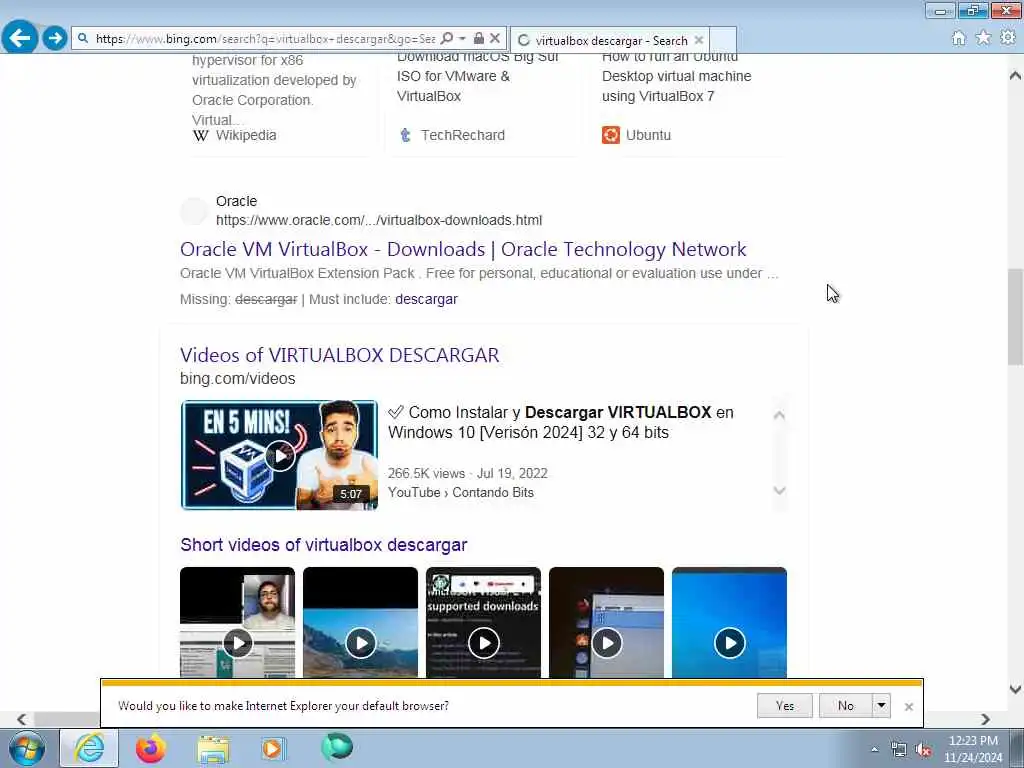The width and height of the screenshot is (1024, 768).
Task: Open Favorites star icon
Action: pos(983,39)
